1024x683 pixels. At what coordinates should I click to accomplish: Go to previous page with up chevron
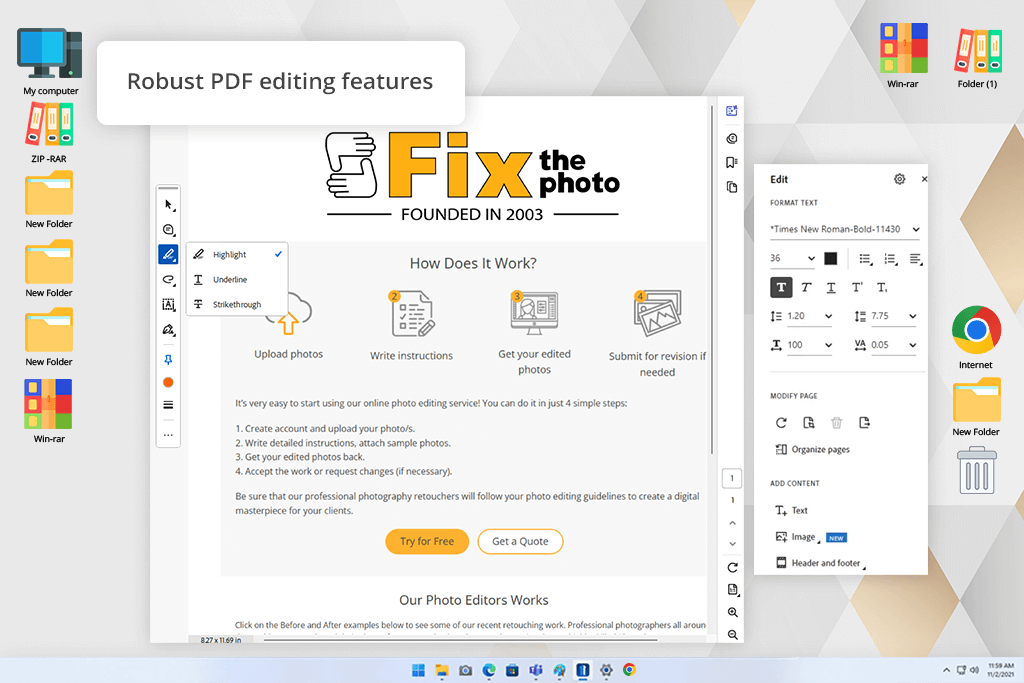(x=732, y=523)
